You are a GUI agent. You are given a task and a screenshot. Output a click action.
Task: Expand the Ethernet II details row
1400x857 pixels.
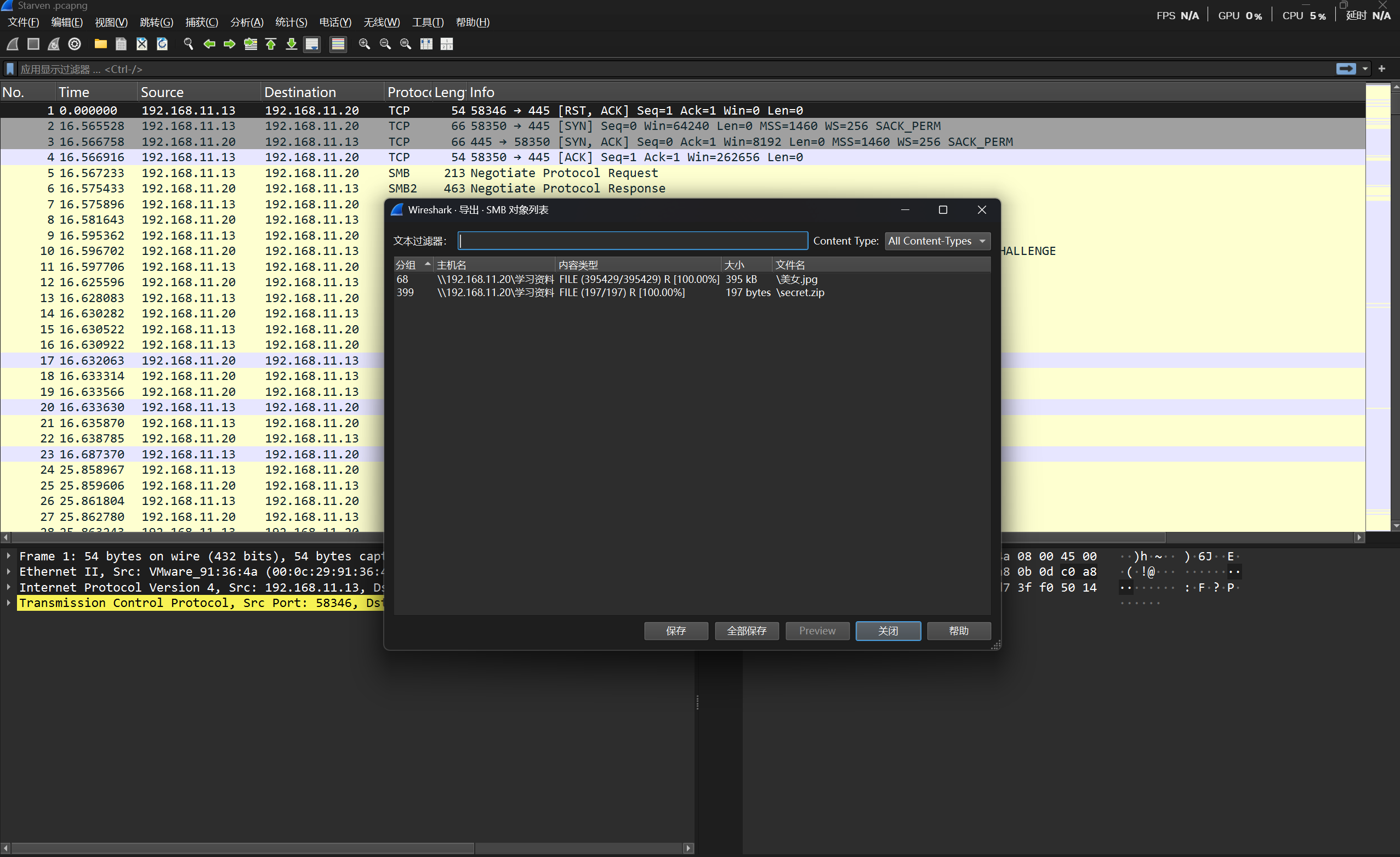tap(9, 571)
